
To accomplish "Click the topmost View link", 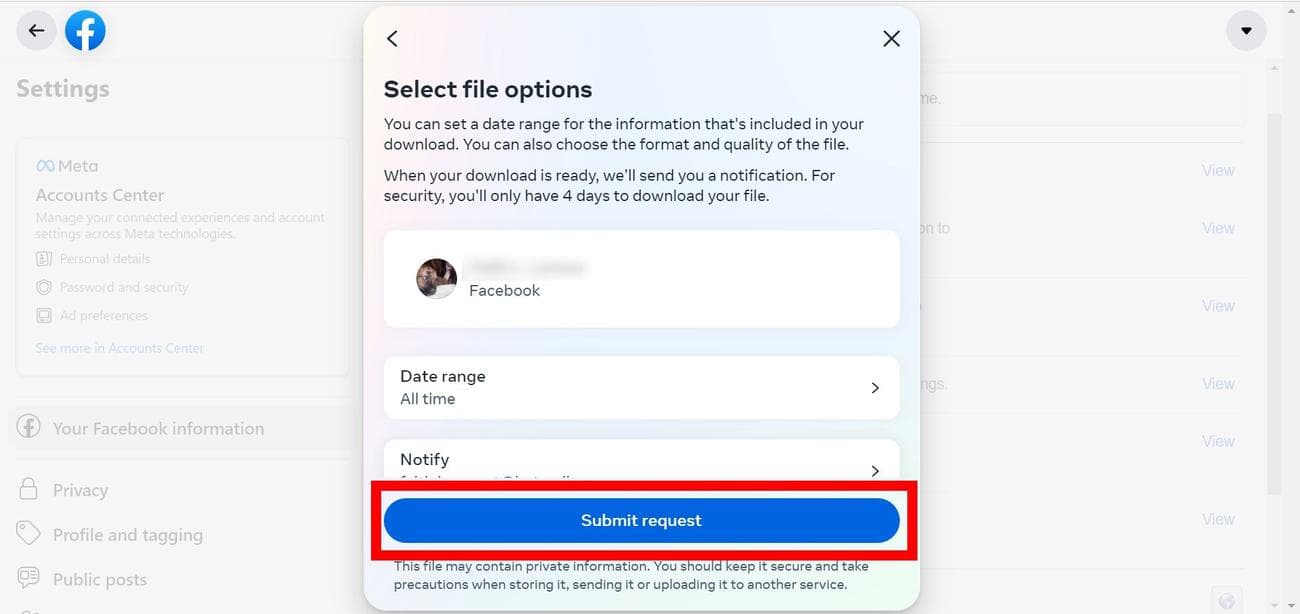I will coord(1218,170).
